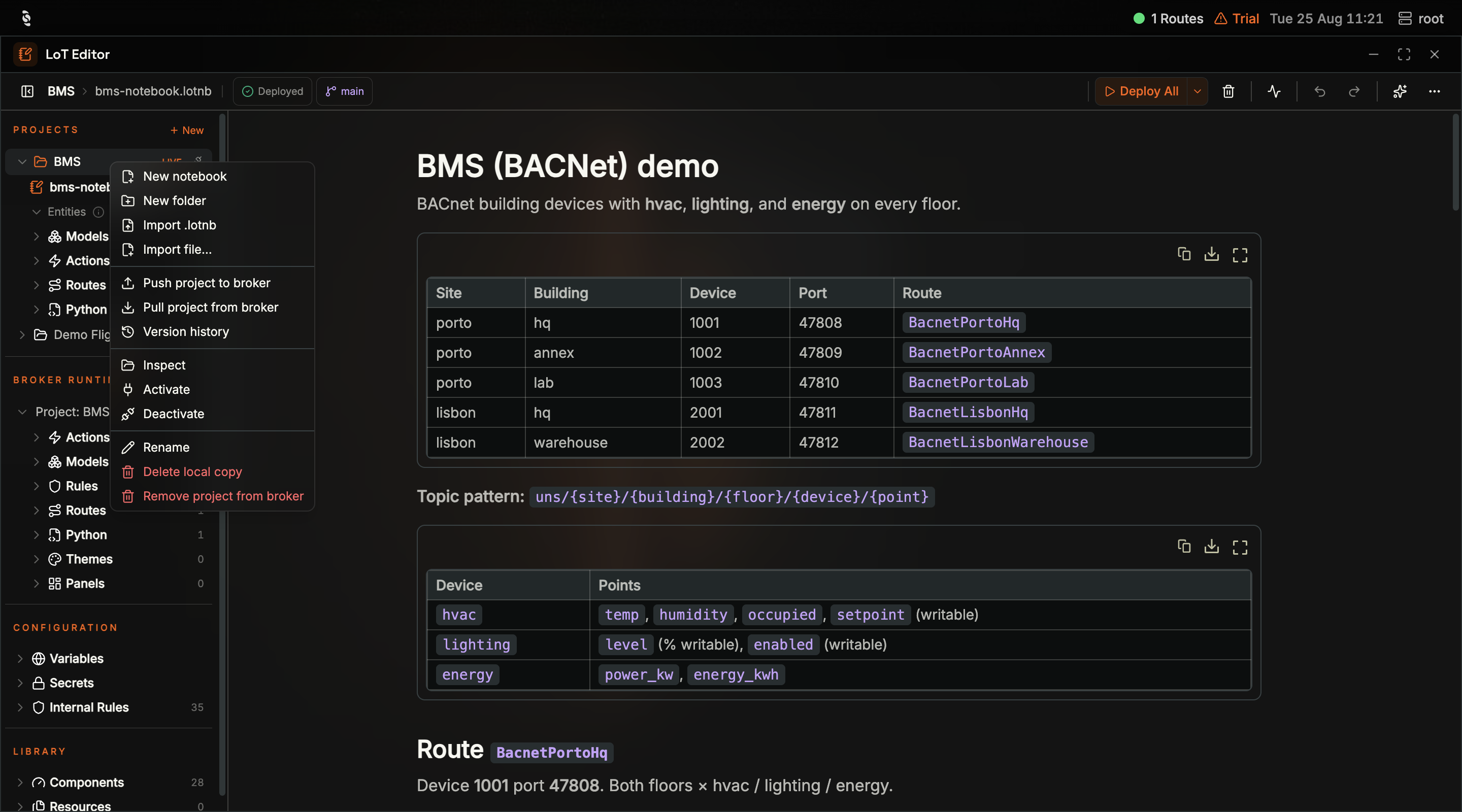Click the topic pattern code text
Viewport: 1462px width, 812px height.
732,497
